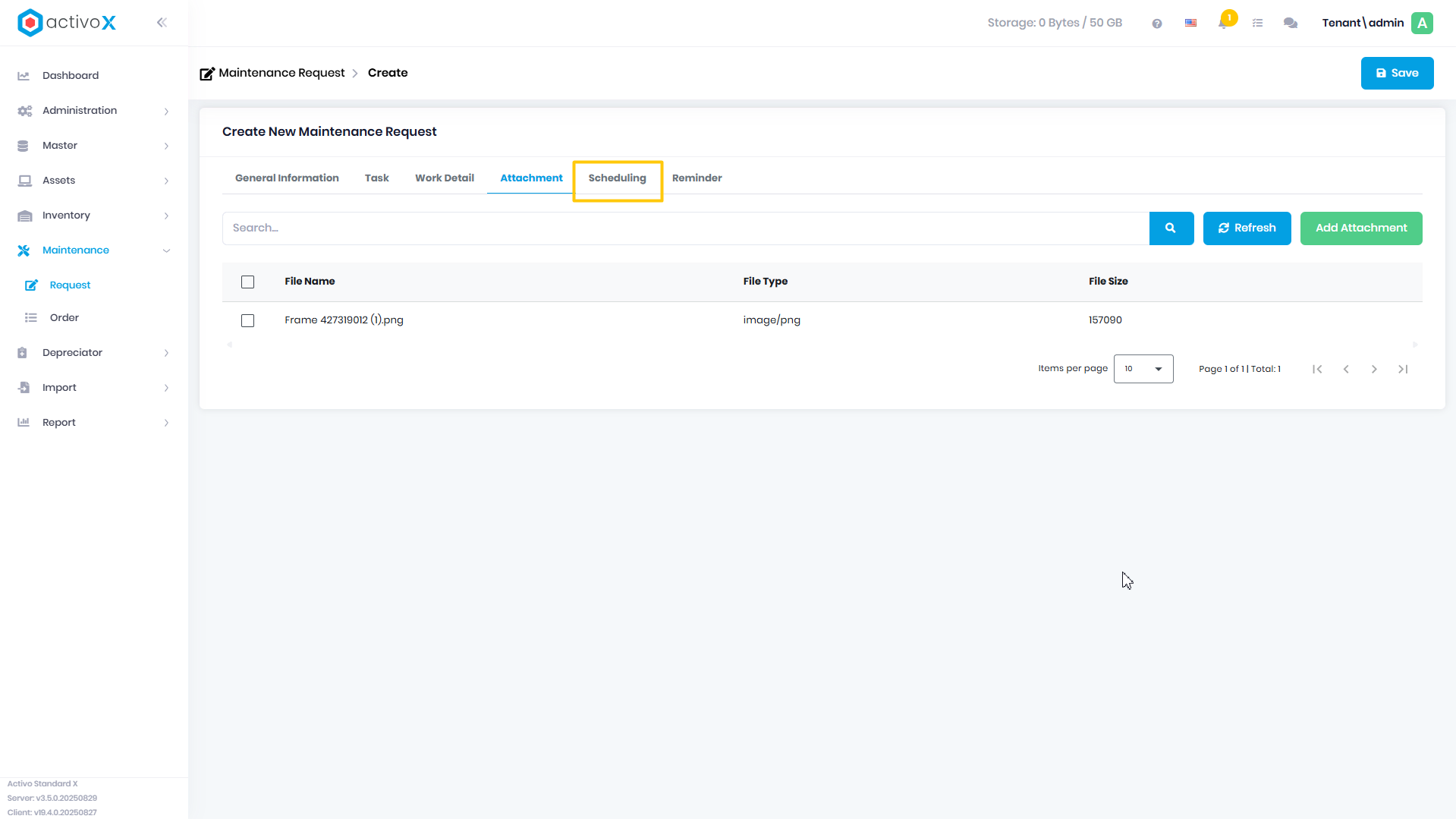
Task: Switch to the Work Detail tab
Action: click(x=445, y=178)
